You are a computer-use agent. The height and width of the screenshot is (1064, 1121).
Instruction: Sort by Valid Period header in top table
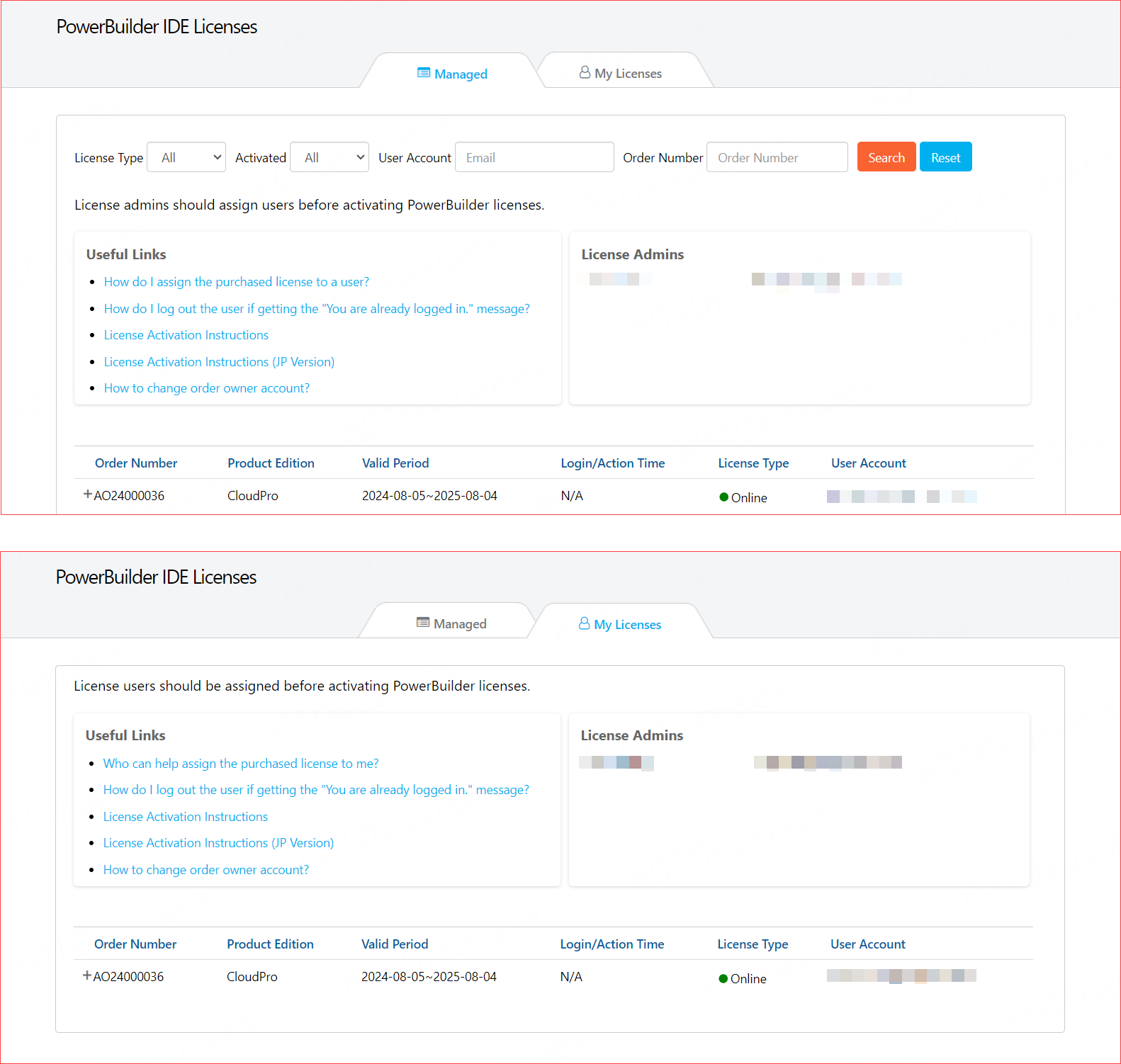coord(395,463)
